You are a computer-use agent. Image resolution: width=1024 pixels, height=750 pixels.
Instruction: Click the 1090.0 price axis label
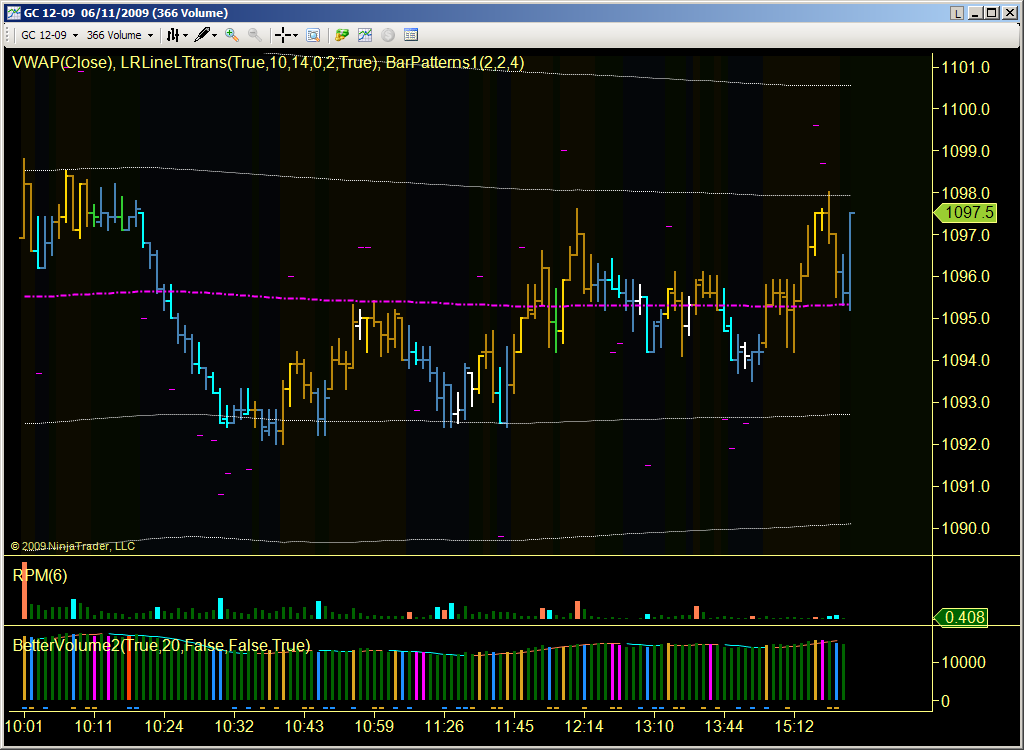pyautogui.click(x=965, y=528)
